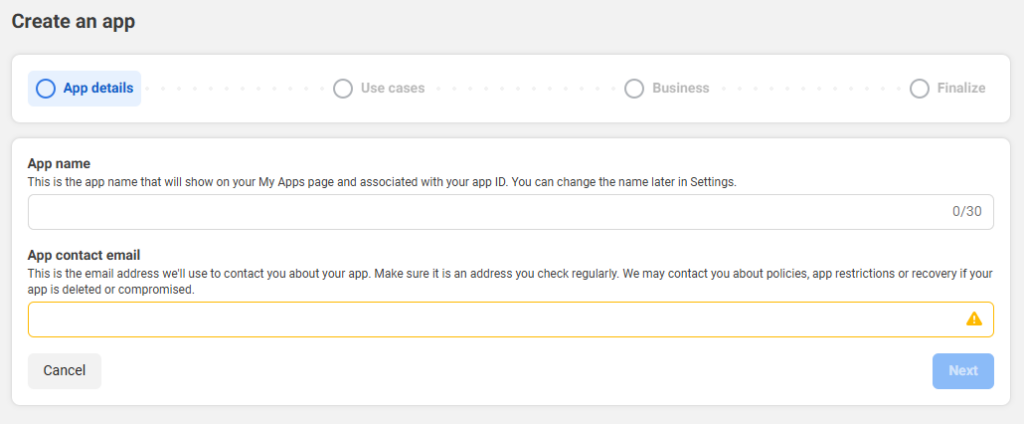Open the App details step label
The image size is (1024, 424).
pyautogui.click(x=98, y=88)
